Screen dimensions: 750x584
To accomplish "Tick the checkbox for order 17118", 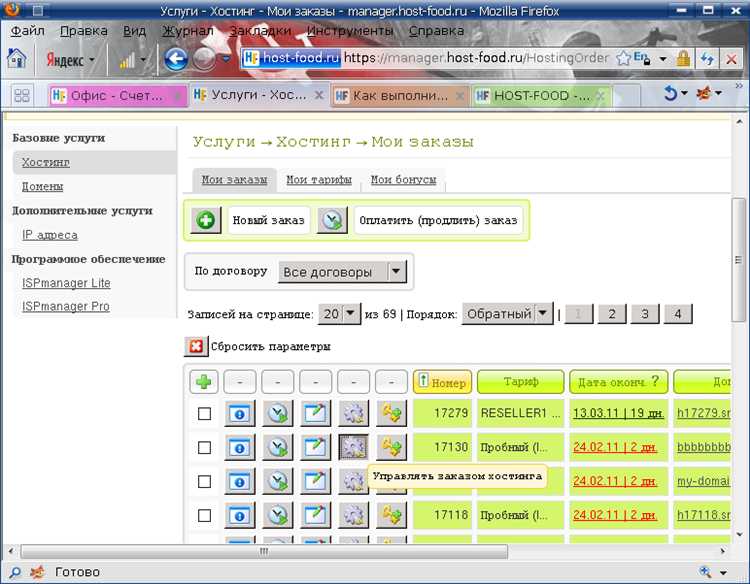I will coord(204,515).
